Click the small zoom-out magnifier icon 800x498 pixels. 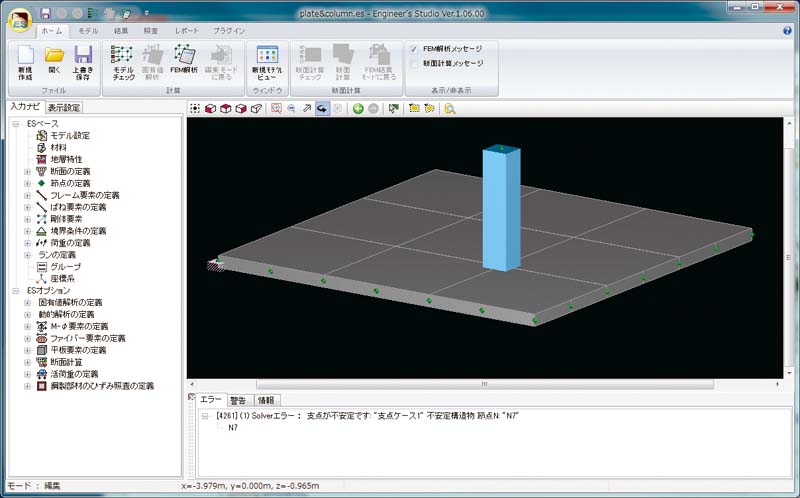(291, 108)
